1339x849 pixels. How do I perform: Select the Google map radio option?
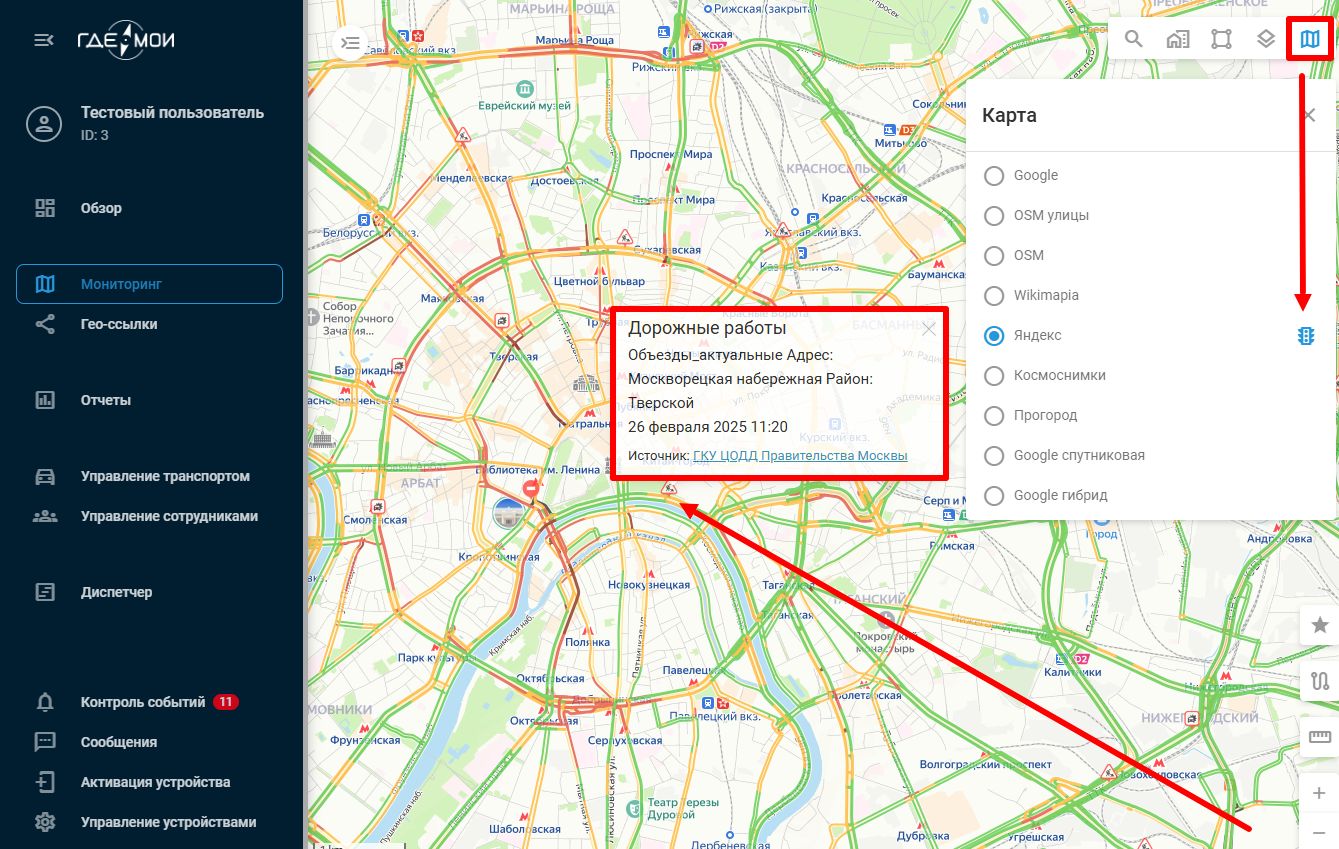(994, 176)
